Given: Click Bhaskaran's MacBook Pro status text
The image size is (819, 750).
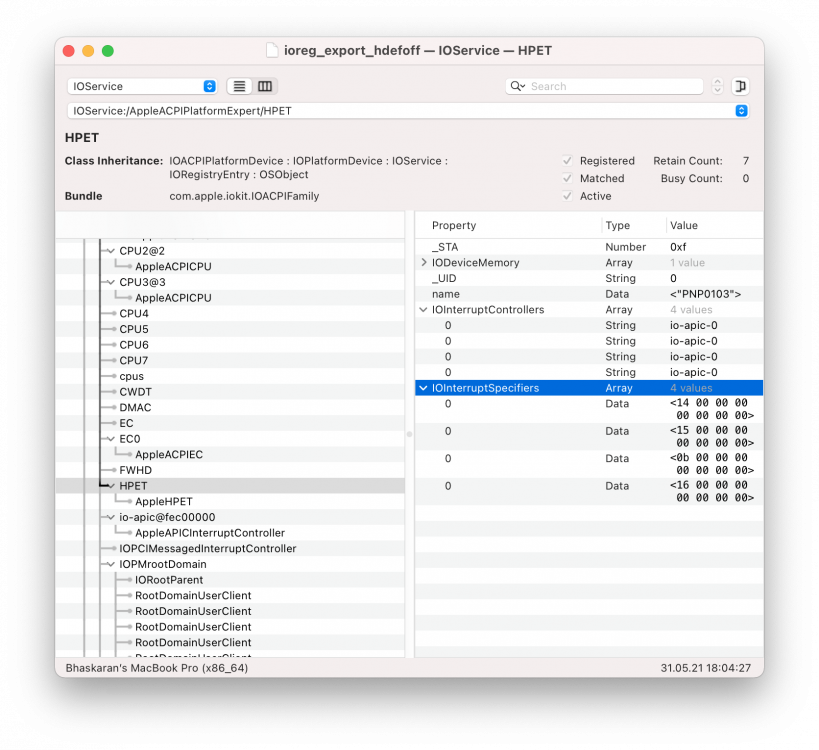Looking at the screenshot, I should click(157, 668).
